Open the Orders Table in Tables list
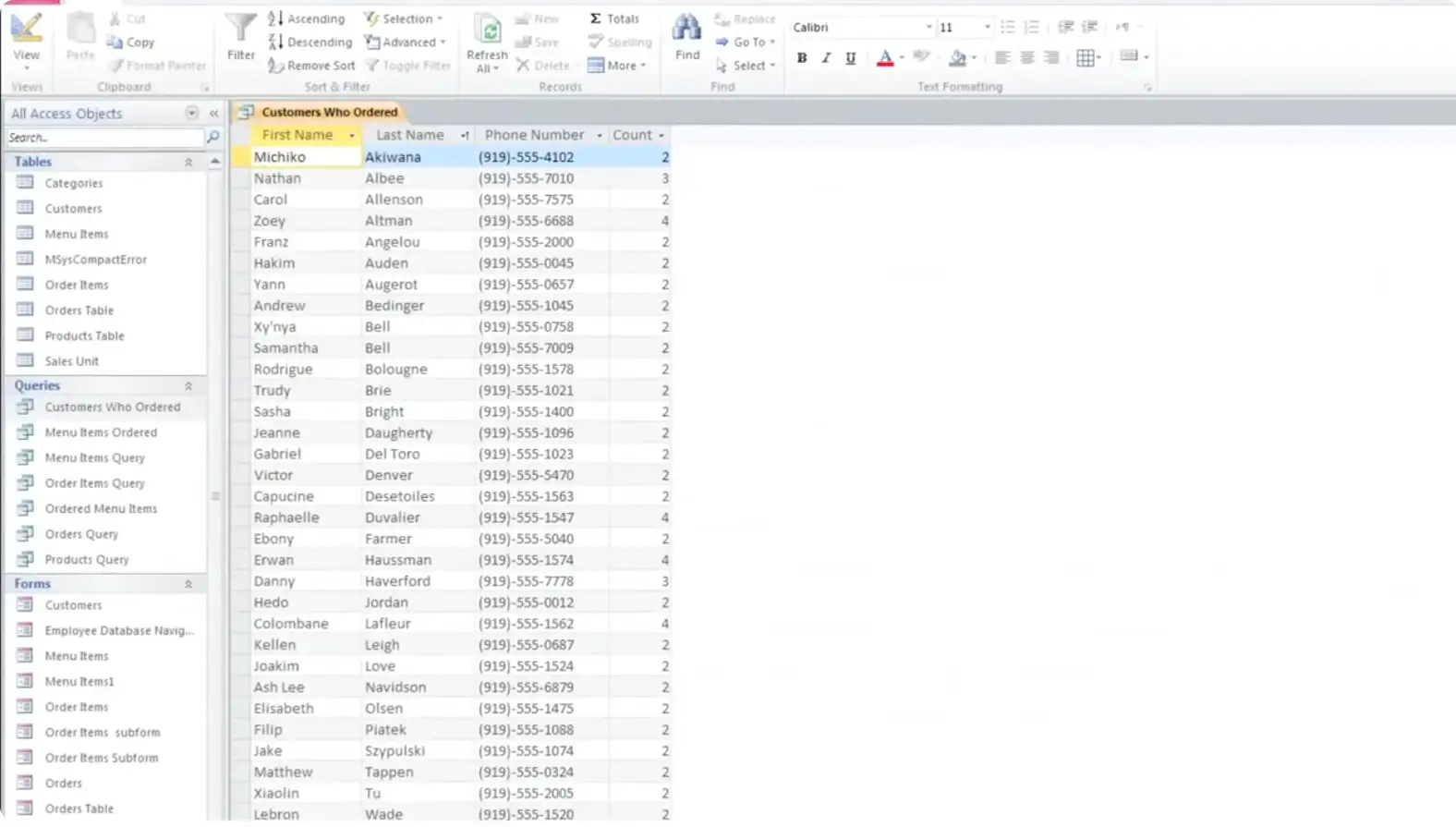This screenshot has height=827, width=1456. [79, 310]
